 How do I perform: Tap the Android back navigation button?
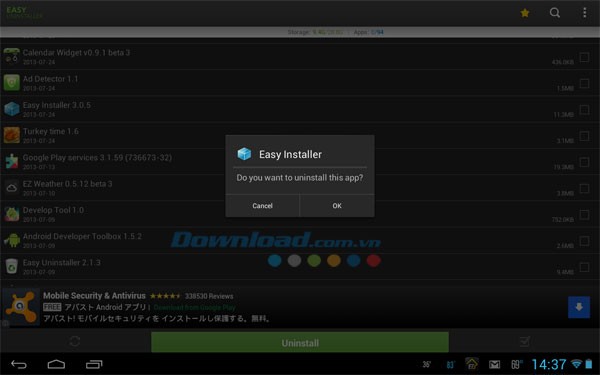(x=18, y=364)
